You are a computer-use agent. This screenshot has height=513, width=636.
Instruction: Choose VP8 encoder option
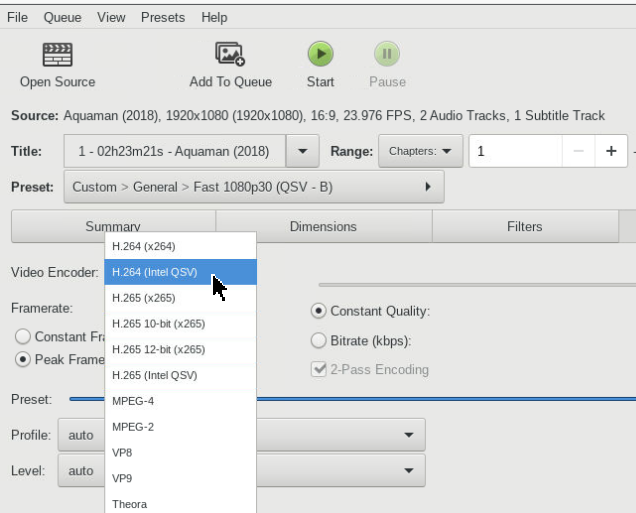click(x=180, y=453)
